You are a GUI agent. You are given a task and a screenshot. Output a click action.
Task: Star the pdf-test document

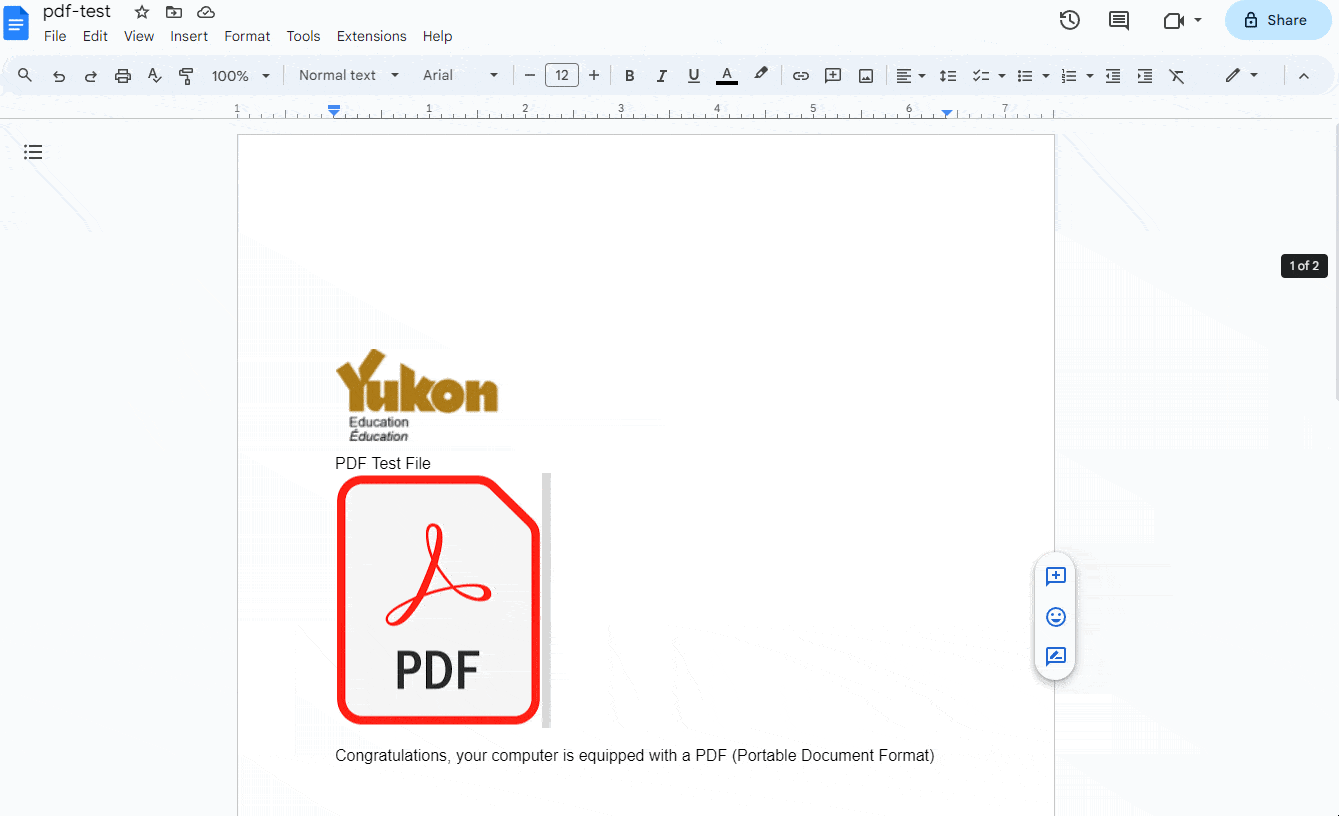pos(142,12)
